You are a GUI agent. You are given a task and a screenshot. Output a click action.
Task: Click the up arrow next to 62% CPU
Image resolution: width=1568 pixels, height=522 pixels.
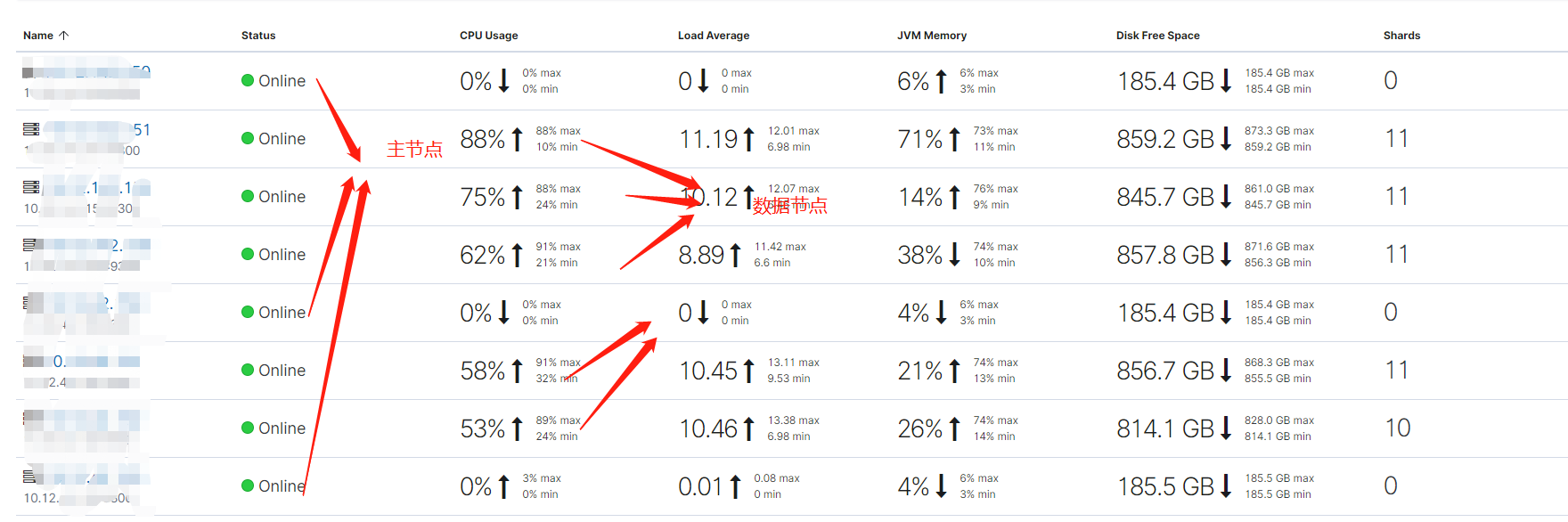coord(517,255)
